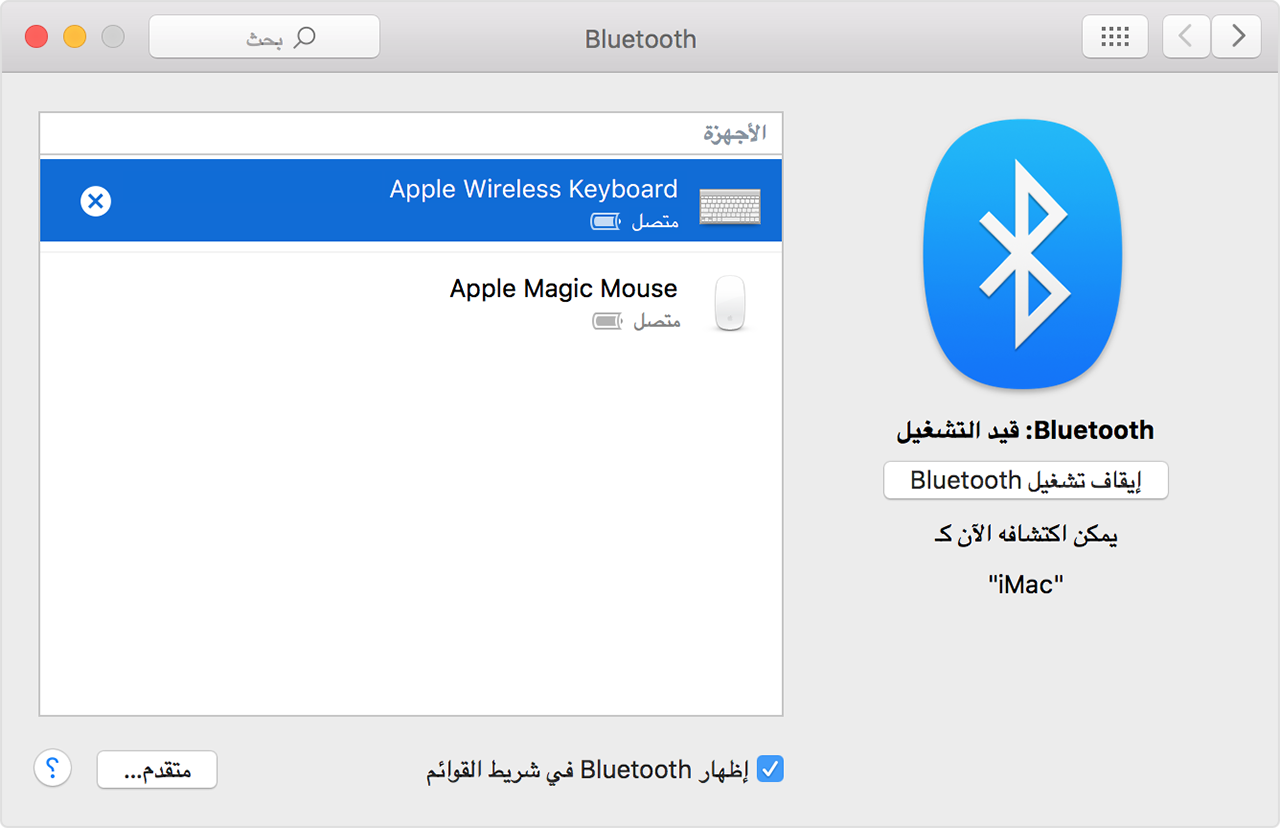Viewport: 1280px width, 828px height.
Task: Open the help question mark button
Action: tap(53, 769)
